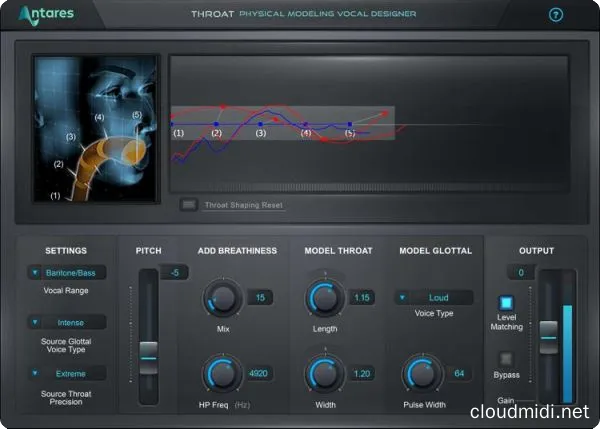Click the Width value field 1.20

(362, 374)
